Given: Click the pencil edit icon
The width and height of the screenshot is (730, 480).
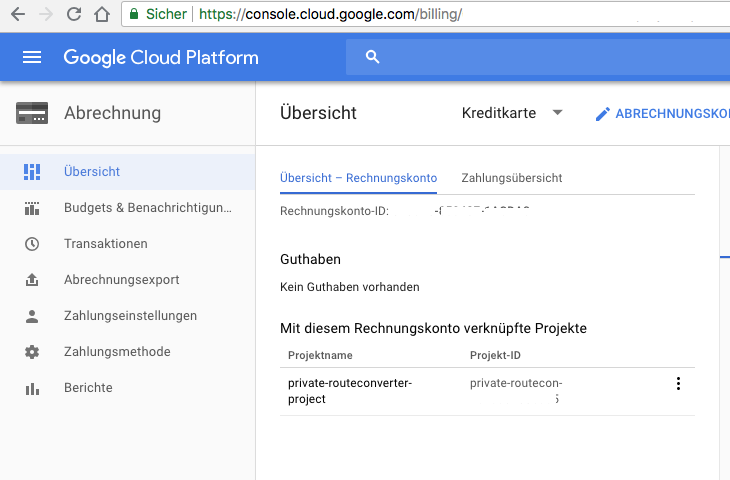Looking at the screenshot, I should pyautogui.click(x=602, y=114).
